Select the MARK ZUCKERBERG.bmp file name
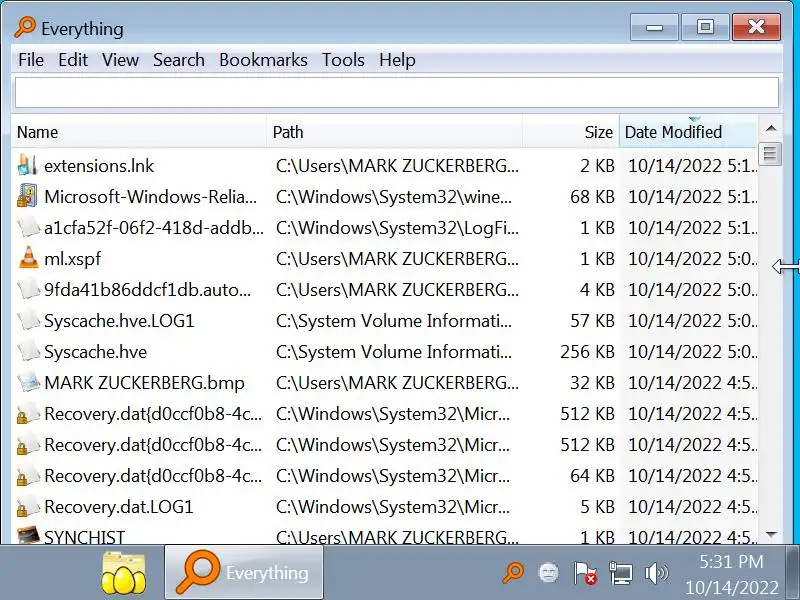The image size is (800, 600). 144,383
